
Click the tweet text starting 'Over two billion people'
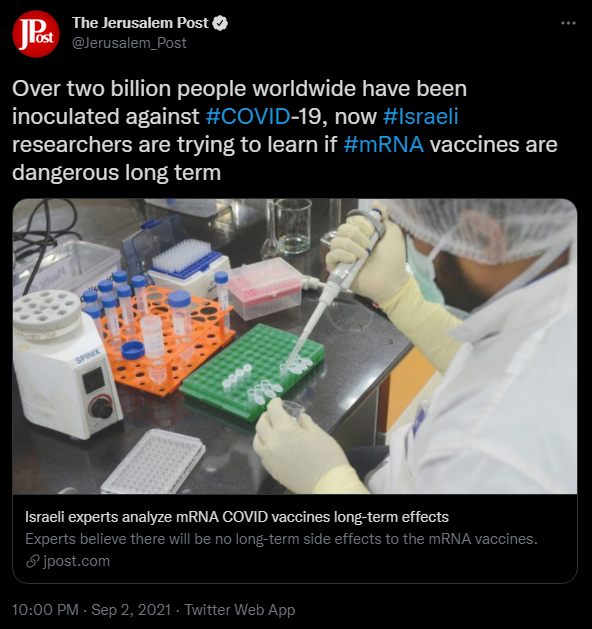pyautogui.click(x=285, y=130)
